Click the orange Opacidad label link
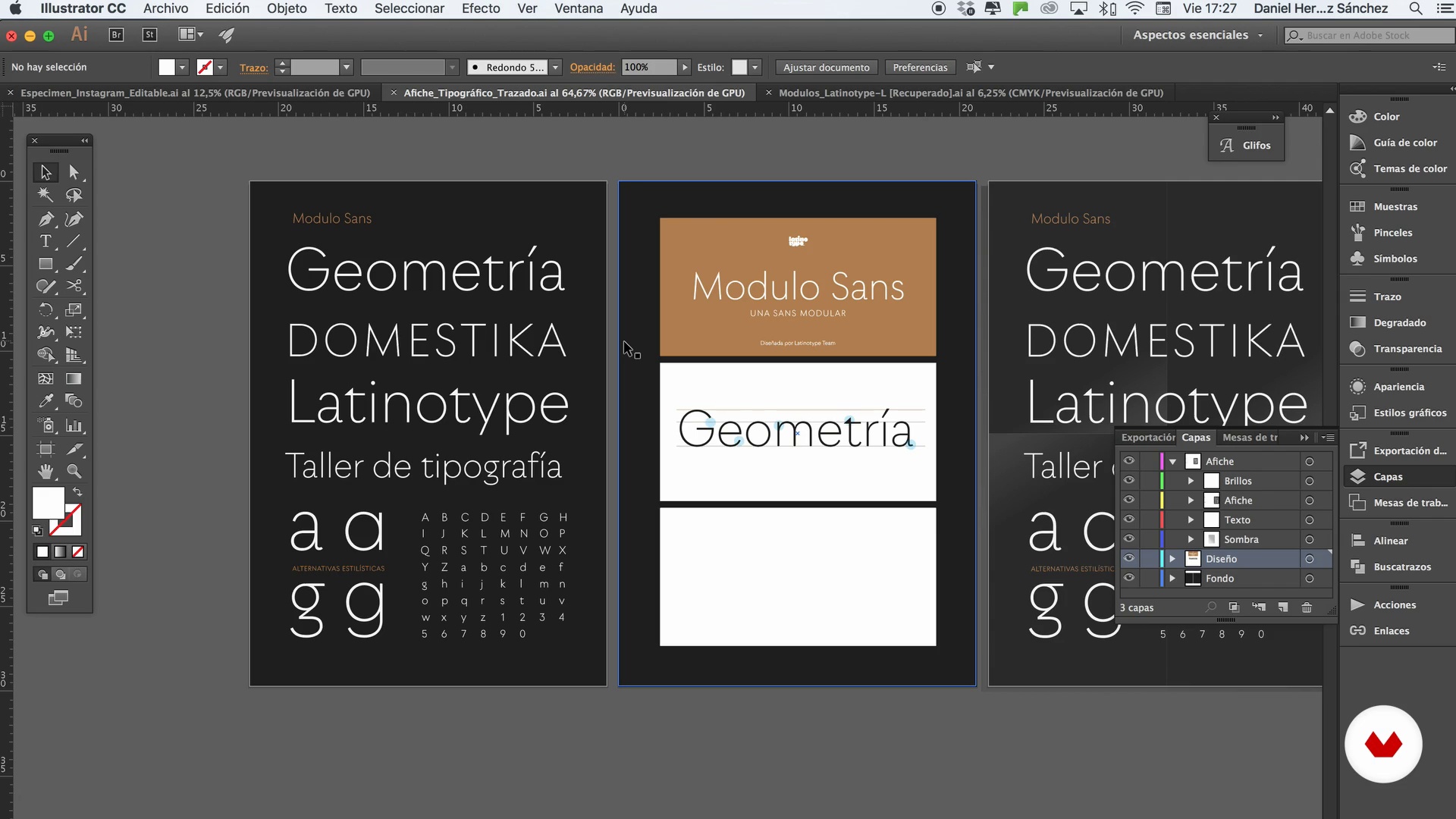The height and width of the screenshot is (819, 1456). 592,67
